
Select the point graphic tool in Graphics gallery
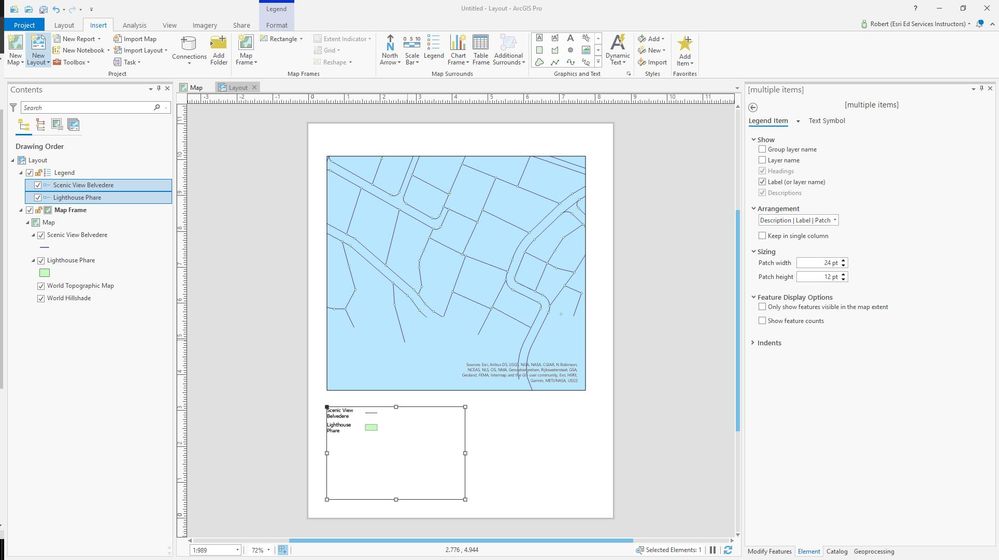pyautogui.click(x=570, y=50)
